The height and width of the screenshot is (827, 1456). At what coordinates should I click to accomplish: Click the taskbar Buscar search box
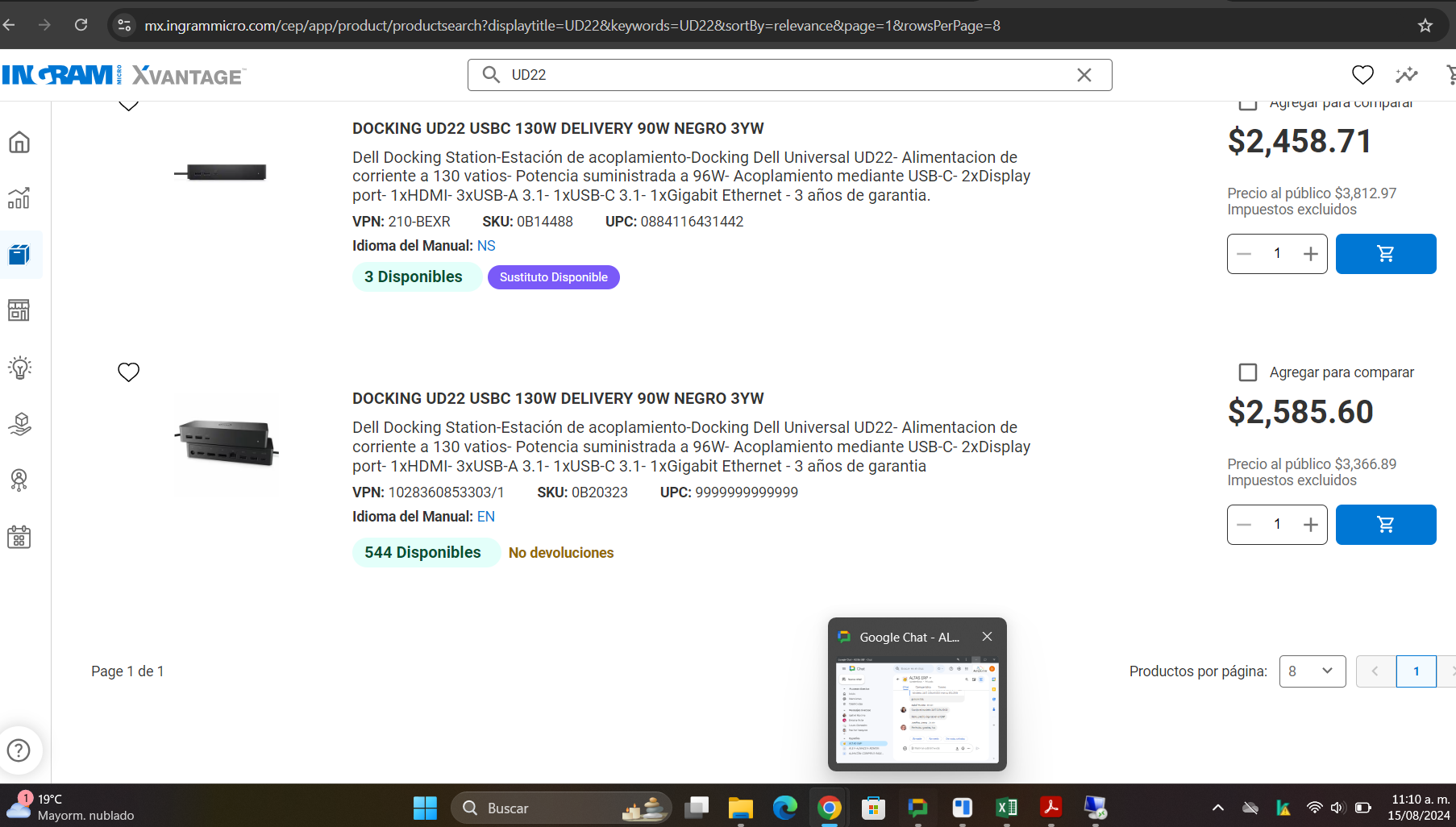(x=561, y=808)
